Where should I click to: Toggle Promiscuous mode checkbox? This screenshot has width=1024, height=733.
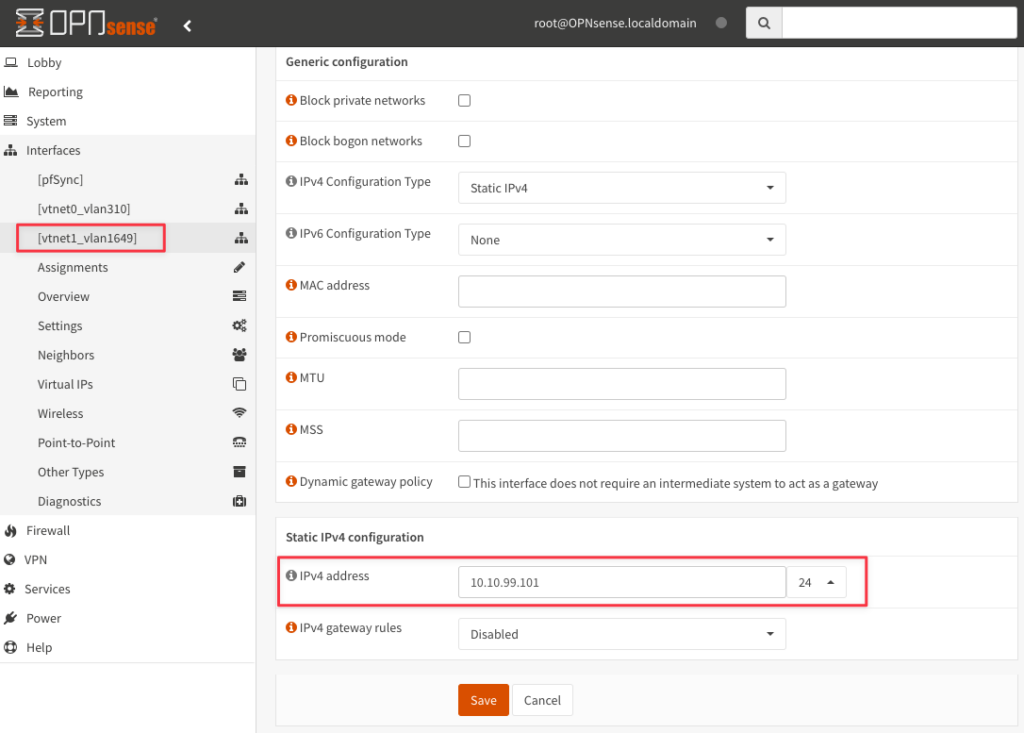pos(464,337)
